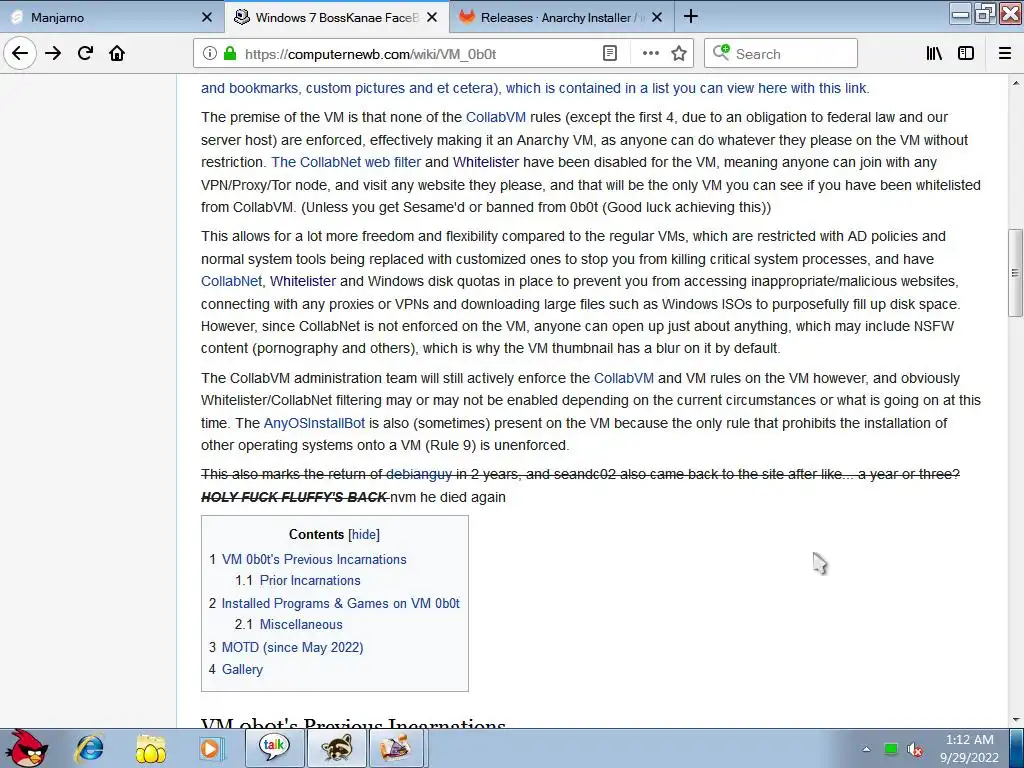
Task: Toggle the sidebar view
Action: (966, 53)
